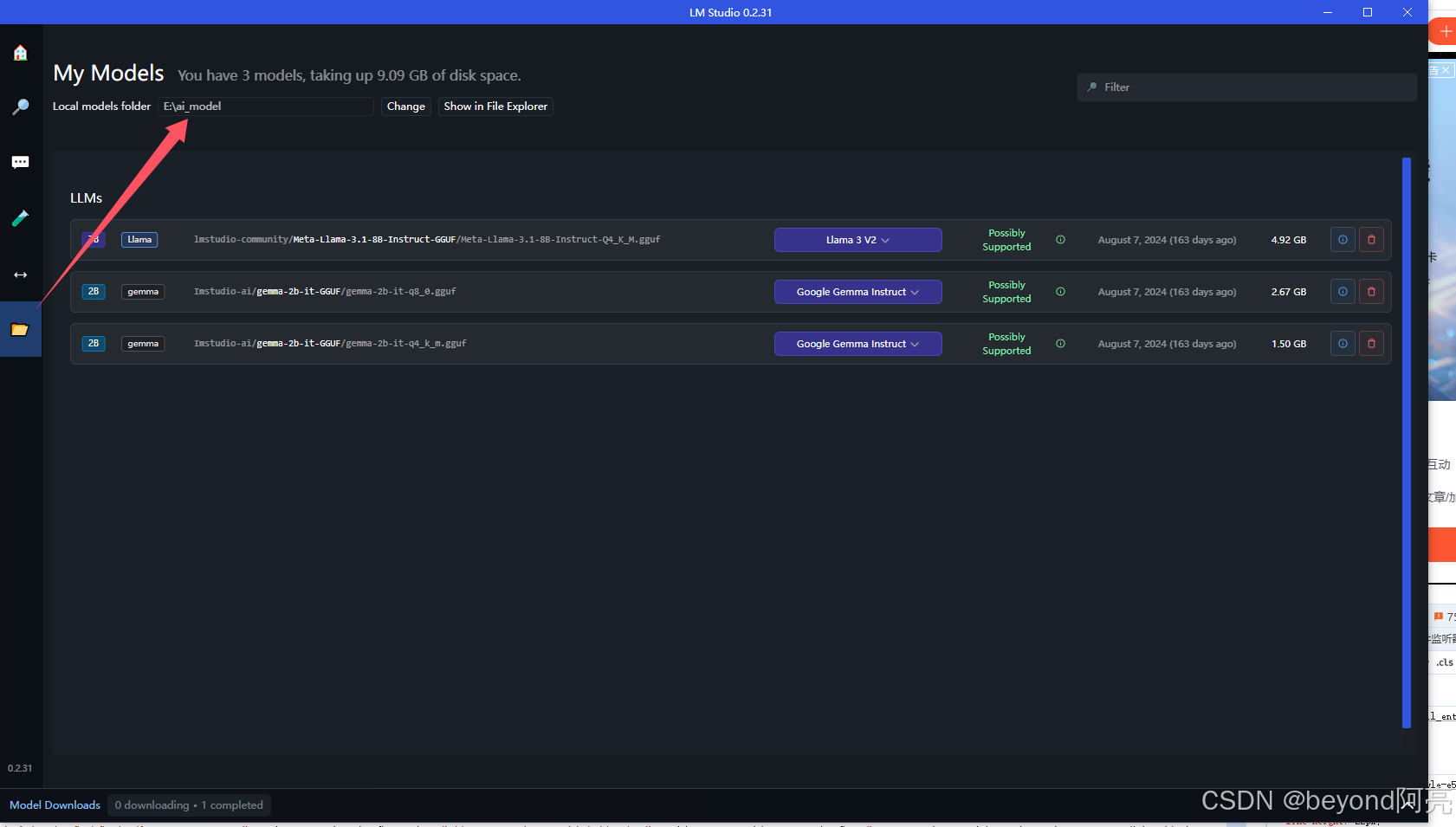
Task: Delete the gemma-2b-it-q8_0.gguf model
Action: [x=1371, y=292]
